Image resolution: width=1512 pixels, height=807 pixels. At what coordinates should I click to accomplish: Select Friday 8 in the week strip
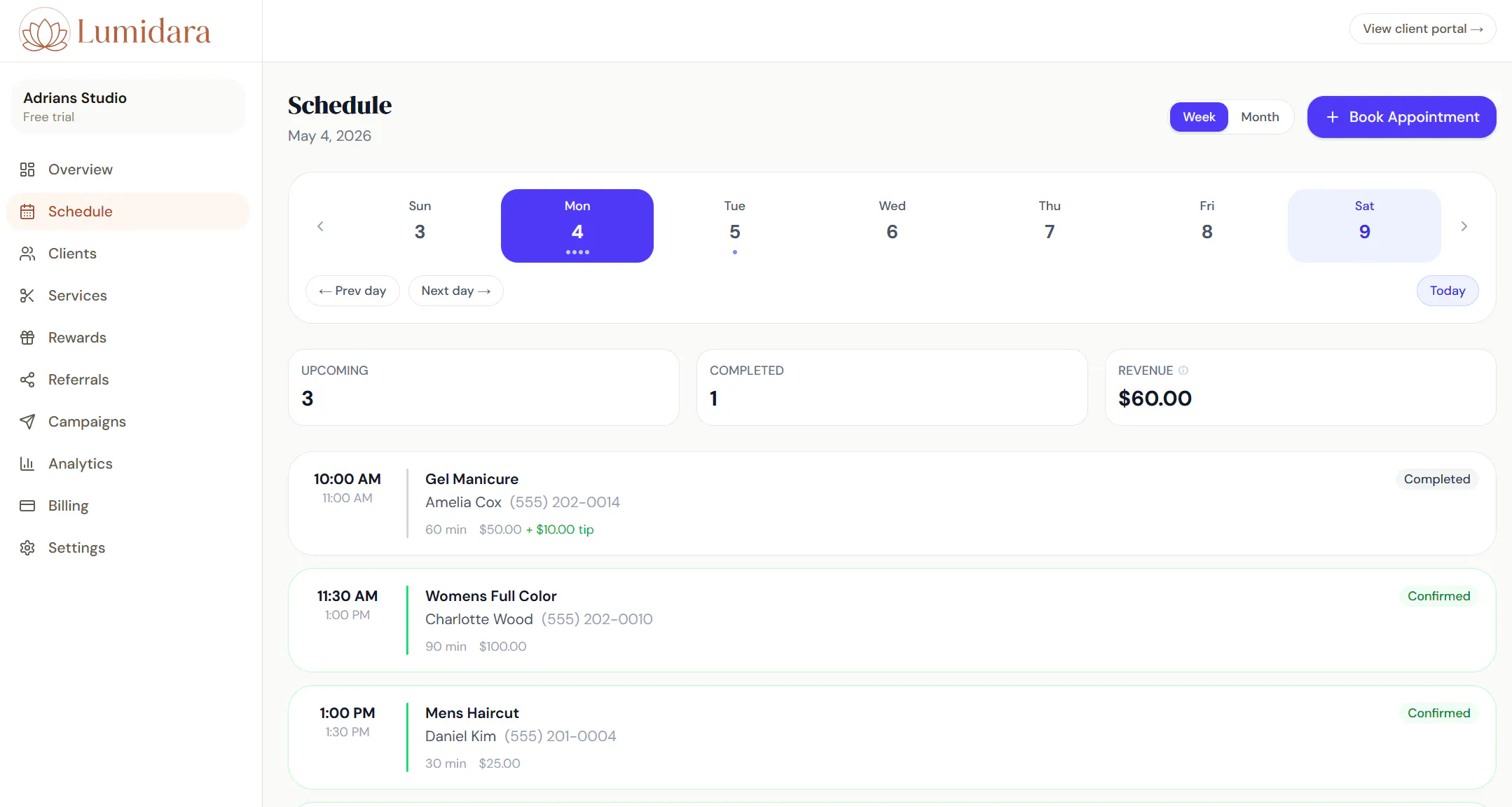pos(1207,226)
